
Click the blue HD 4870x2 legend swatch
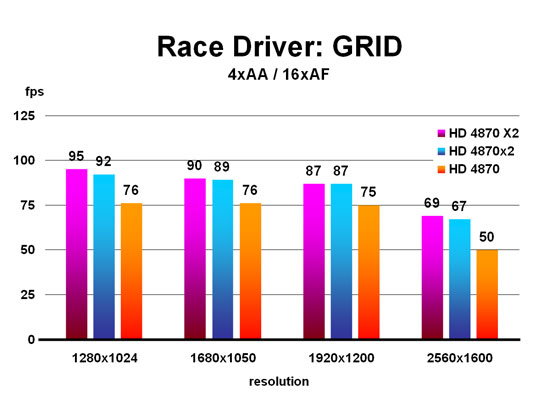tap(441, 151)
